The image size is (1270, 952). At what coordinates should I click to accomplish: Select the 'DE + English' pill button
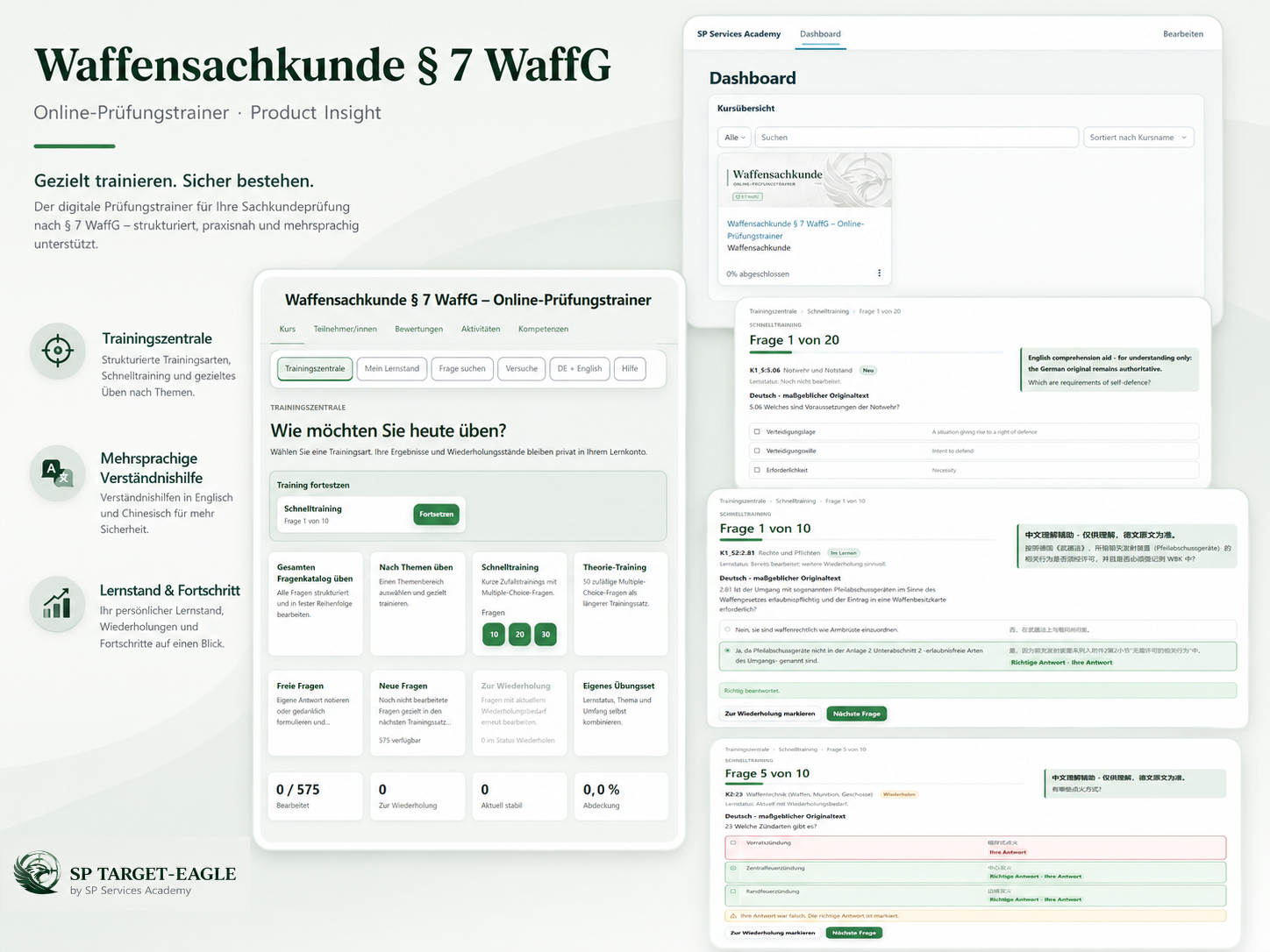click(x=580, y=369)
